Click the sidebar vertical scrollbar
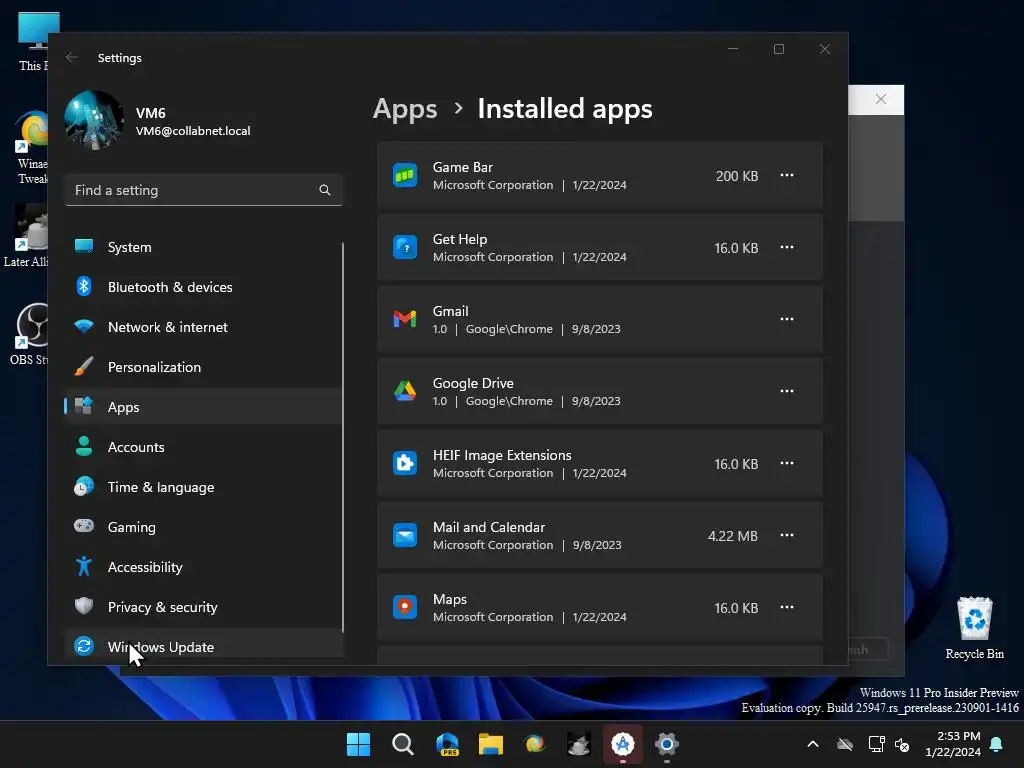The image size is (1024, 768). coord(343,436)
